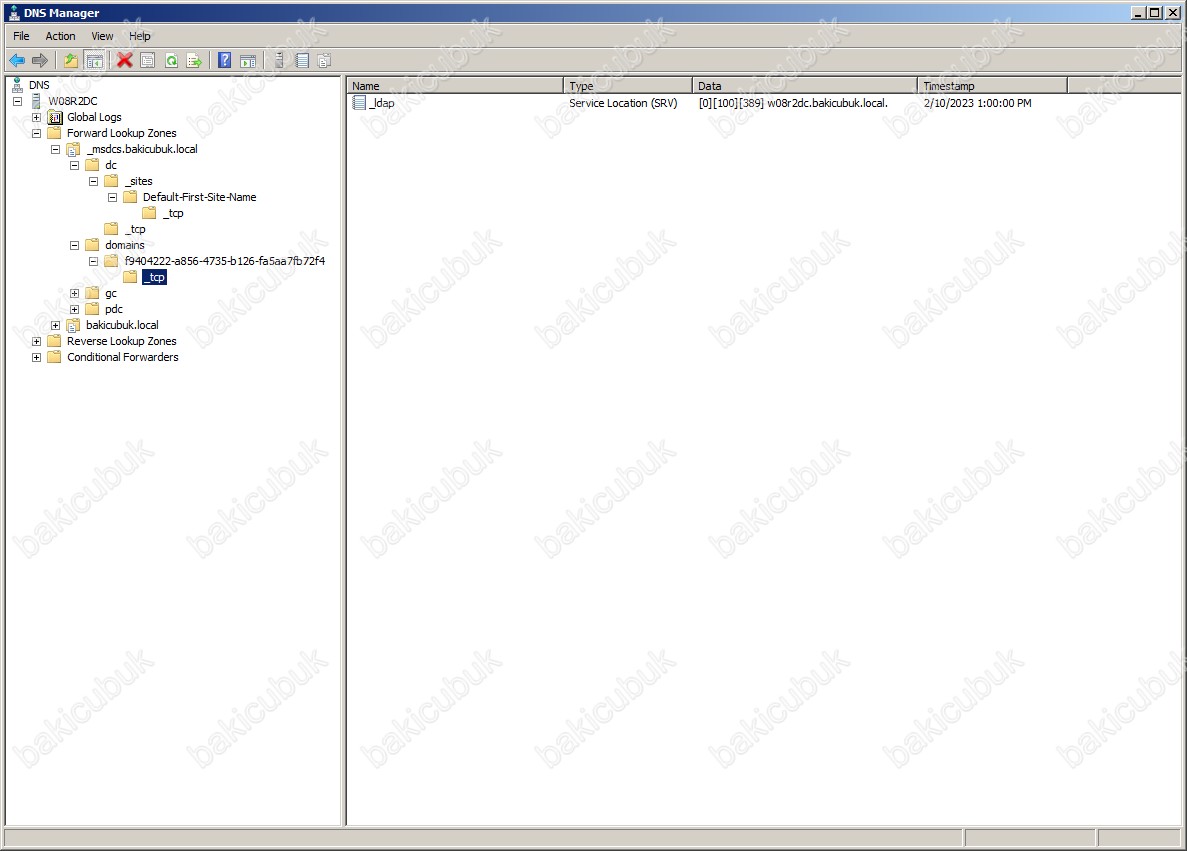
Task: Click the New Record list toolbar icon
Action: click(x=302, y=61)
